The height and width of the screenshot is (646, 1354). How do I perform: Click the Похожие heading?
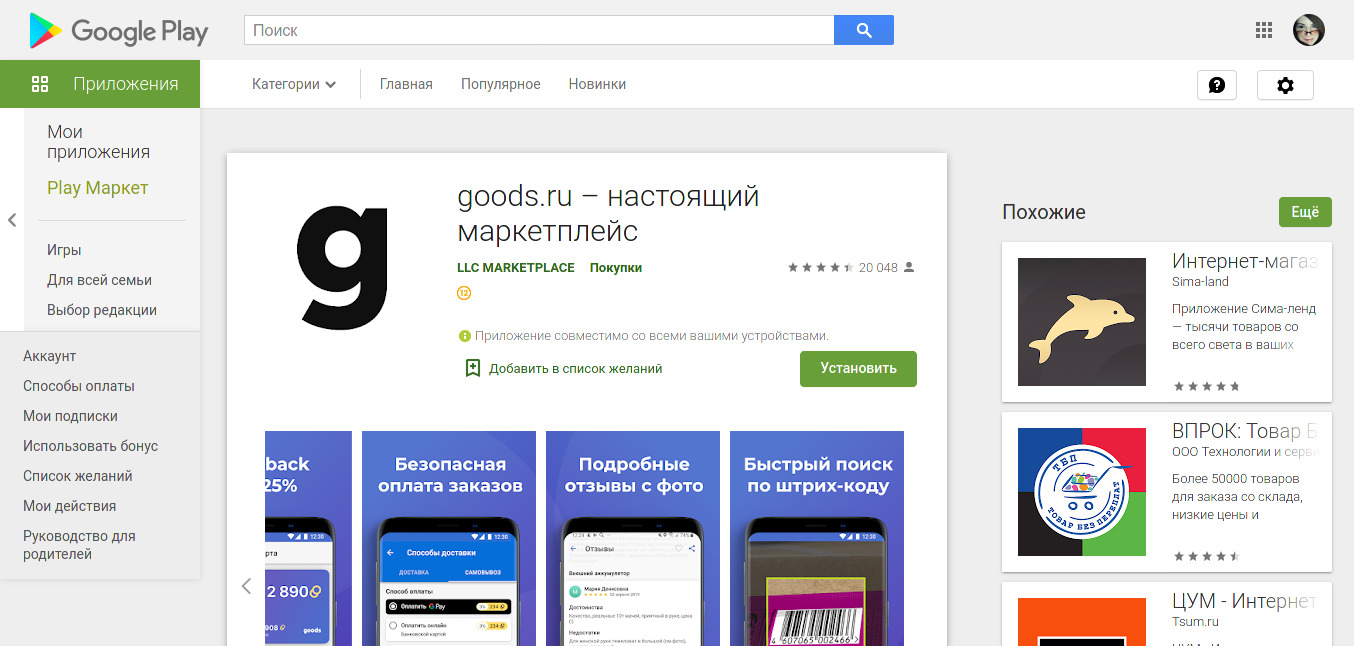coord(1044,212)
